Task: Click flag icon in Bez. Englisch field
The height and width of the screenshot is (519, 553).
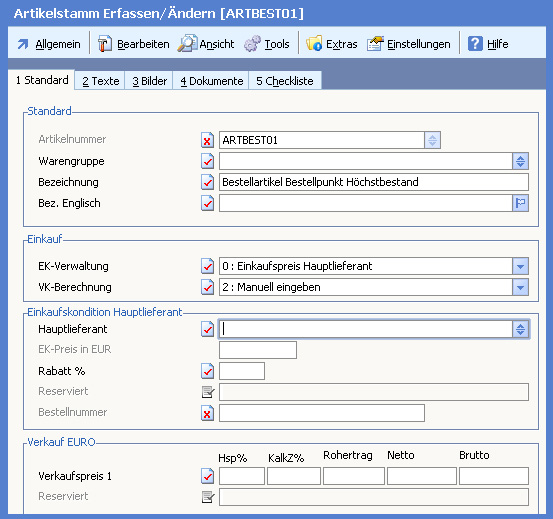Action: (521, 203)
